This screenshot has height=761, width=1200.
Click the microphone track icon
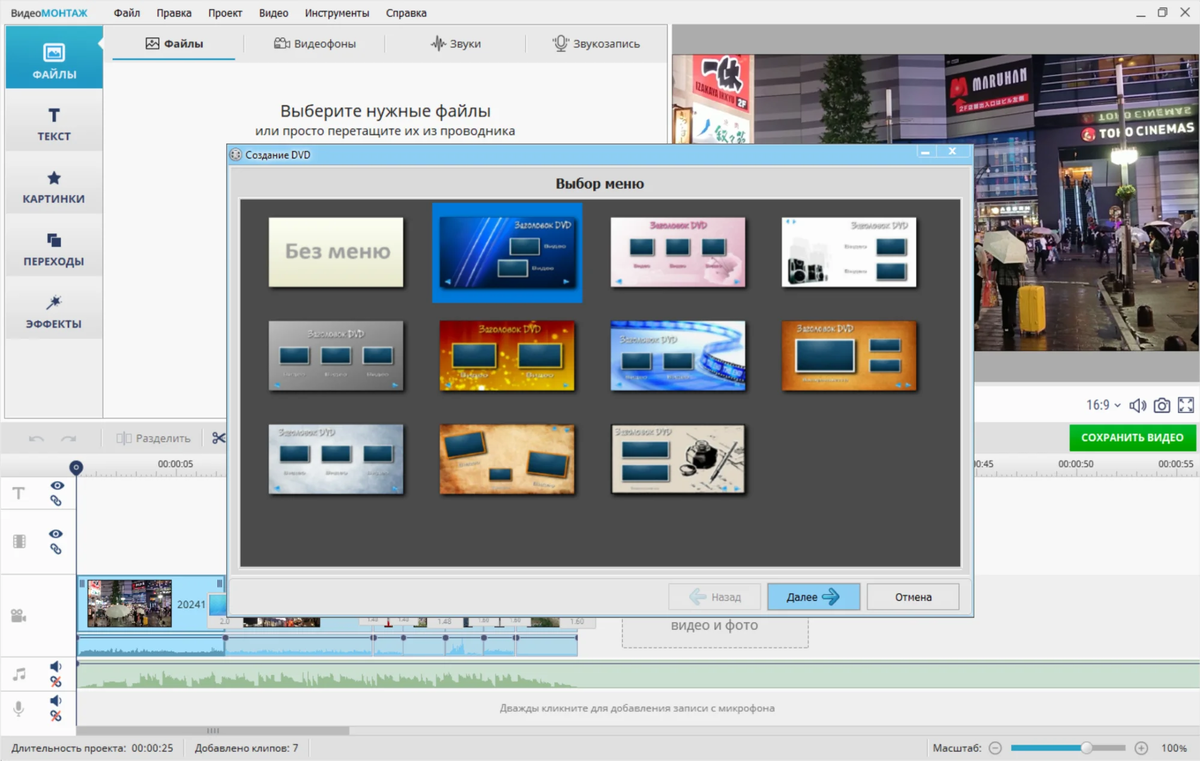pyautogui.click(x=19, y=708)
